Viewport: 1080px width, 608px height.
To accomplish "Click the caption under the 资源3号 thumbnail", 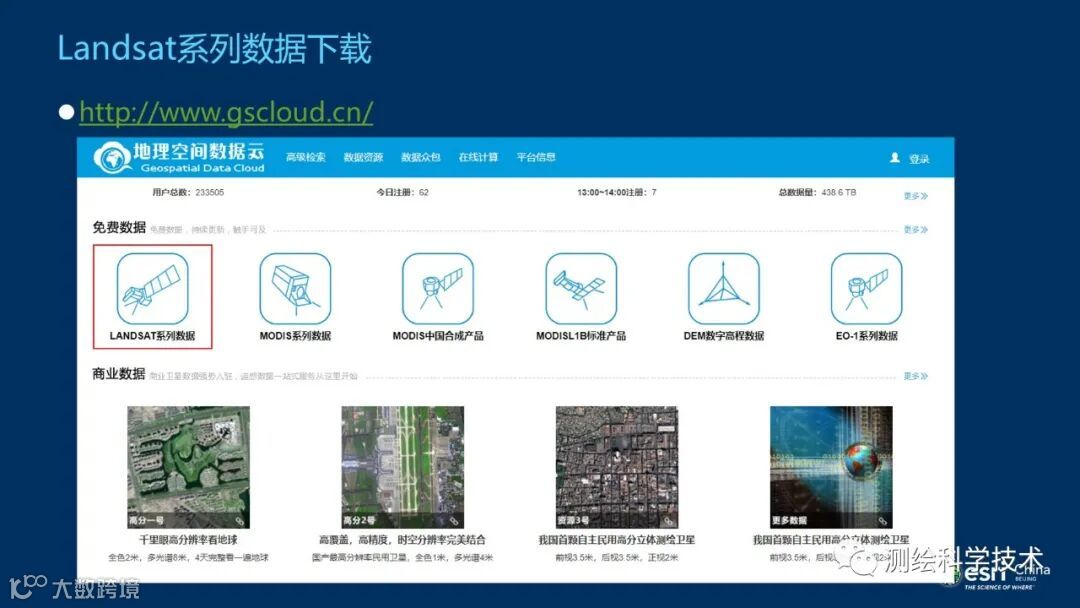I will click(616, 540).
